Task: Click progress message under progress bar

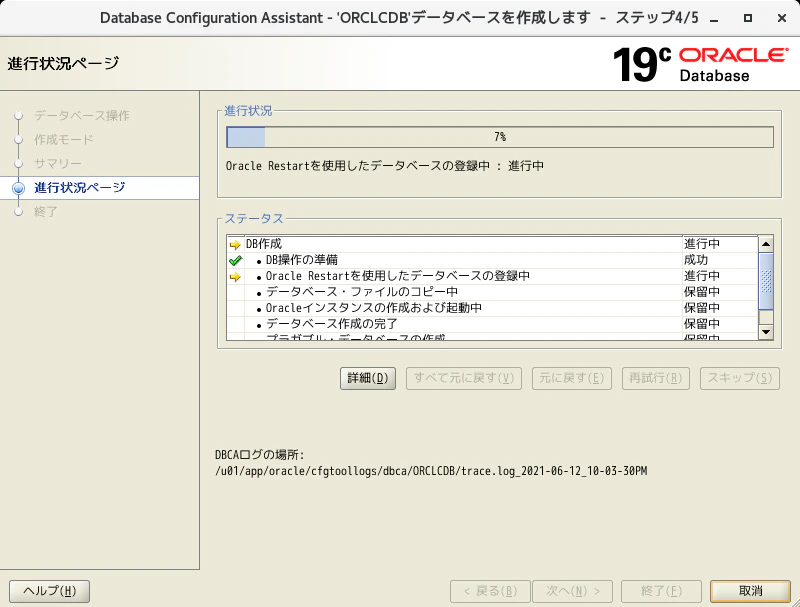Action: pyautogui.click(x=385, y=166)
